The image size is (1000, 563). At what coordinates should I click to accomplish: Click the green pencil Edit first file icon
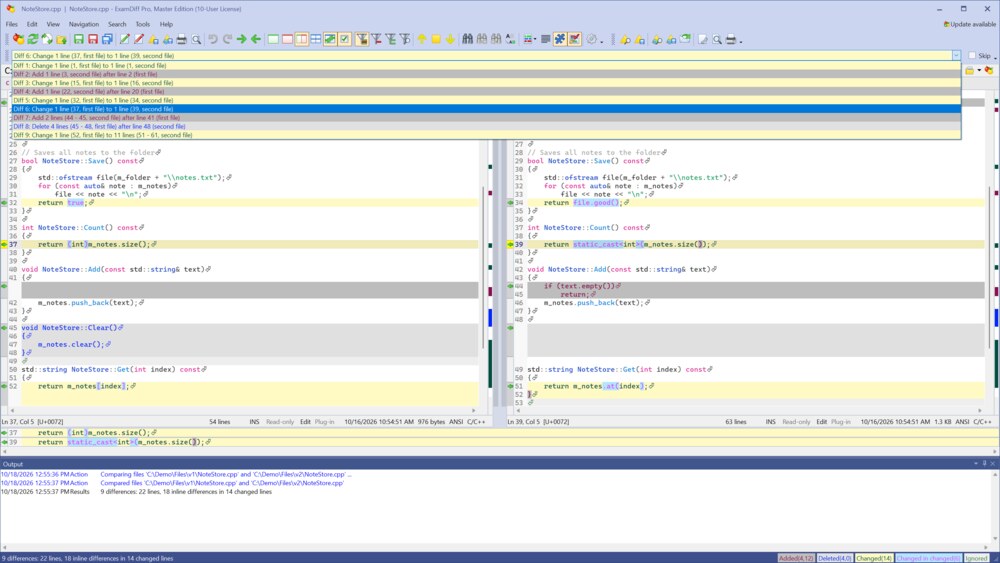point(124,40)
